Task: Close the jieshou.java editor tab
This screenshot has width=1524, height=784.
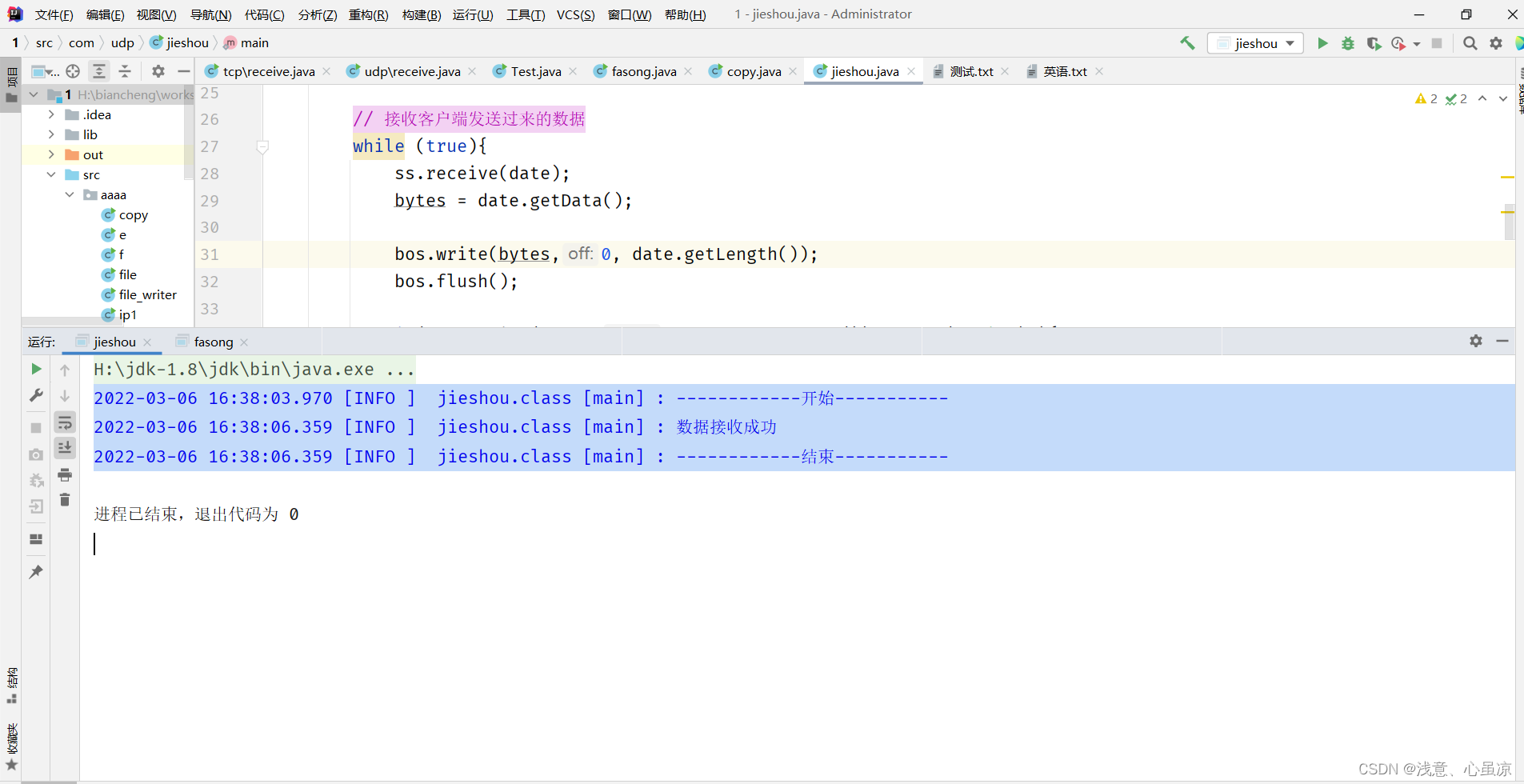Action: (911, 71)
